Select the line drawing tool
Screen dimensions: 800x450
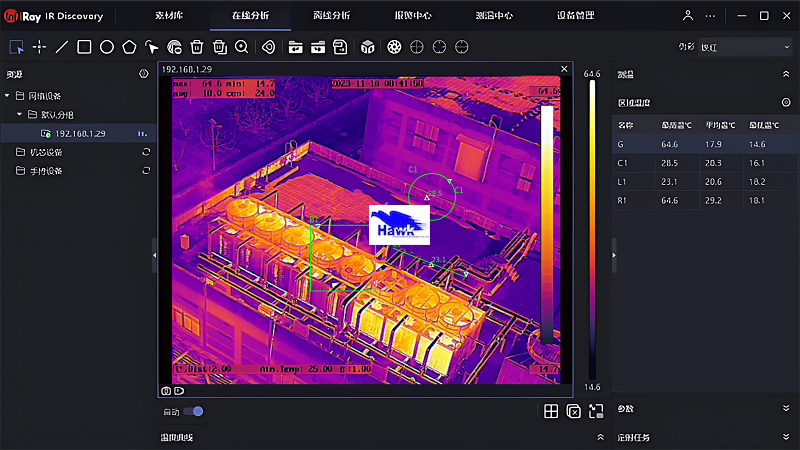pyautogui.click(x=62, y=47)
